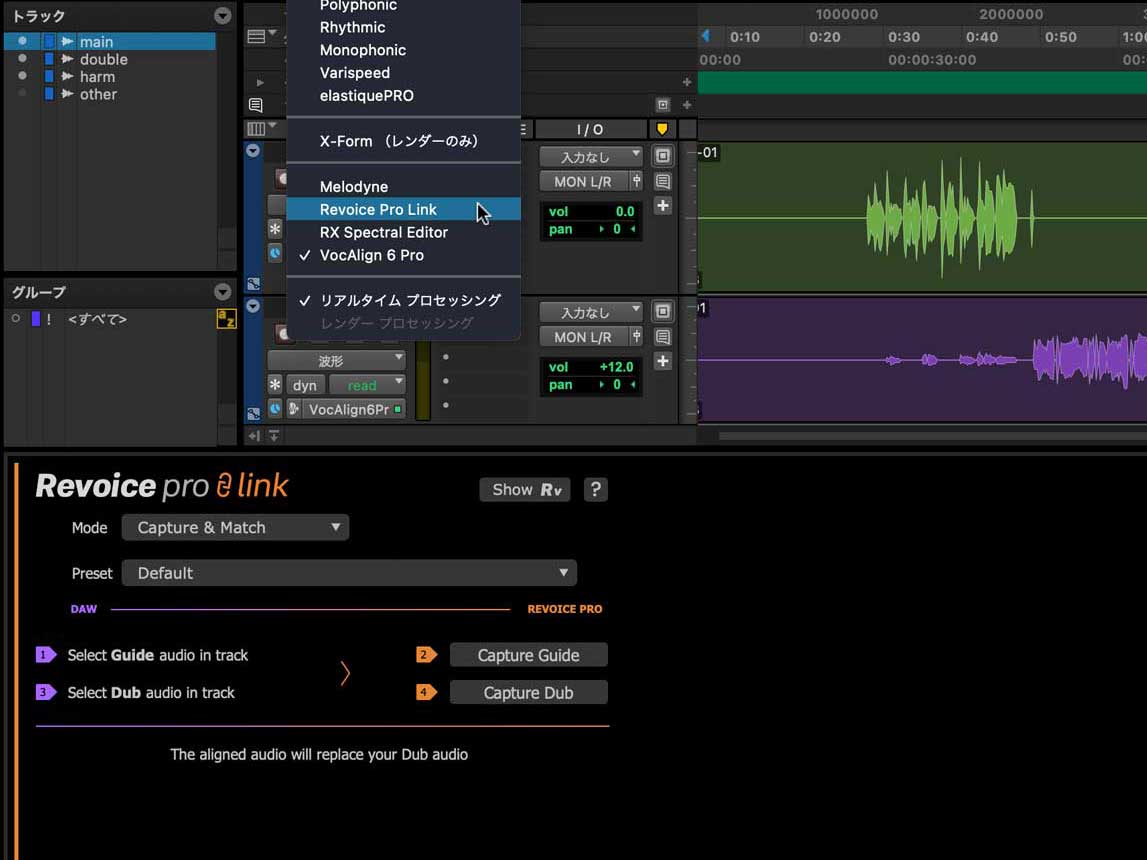Click the comments view icon in the ruler area
Viewport: 1147px width, 860px height.
point(256,105)
